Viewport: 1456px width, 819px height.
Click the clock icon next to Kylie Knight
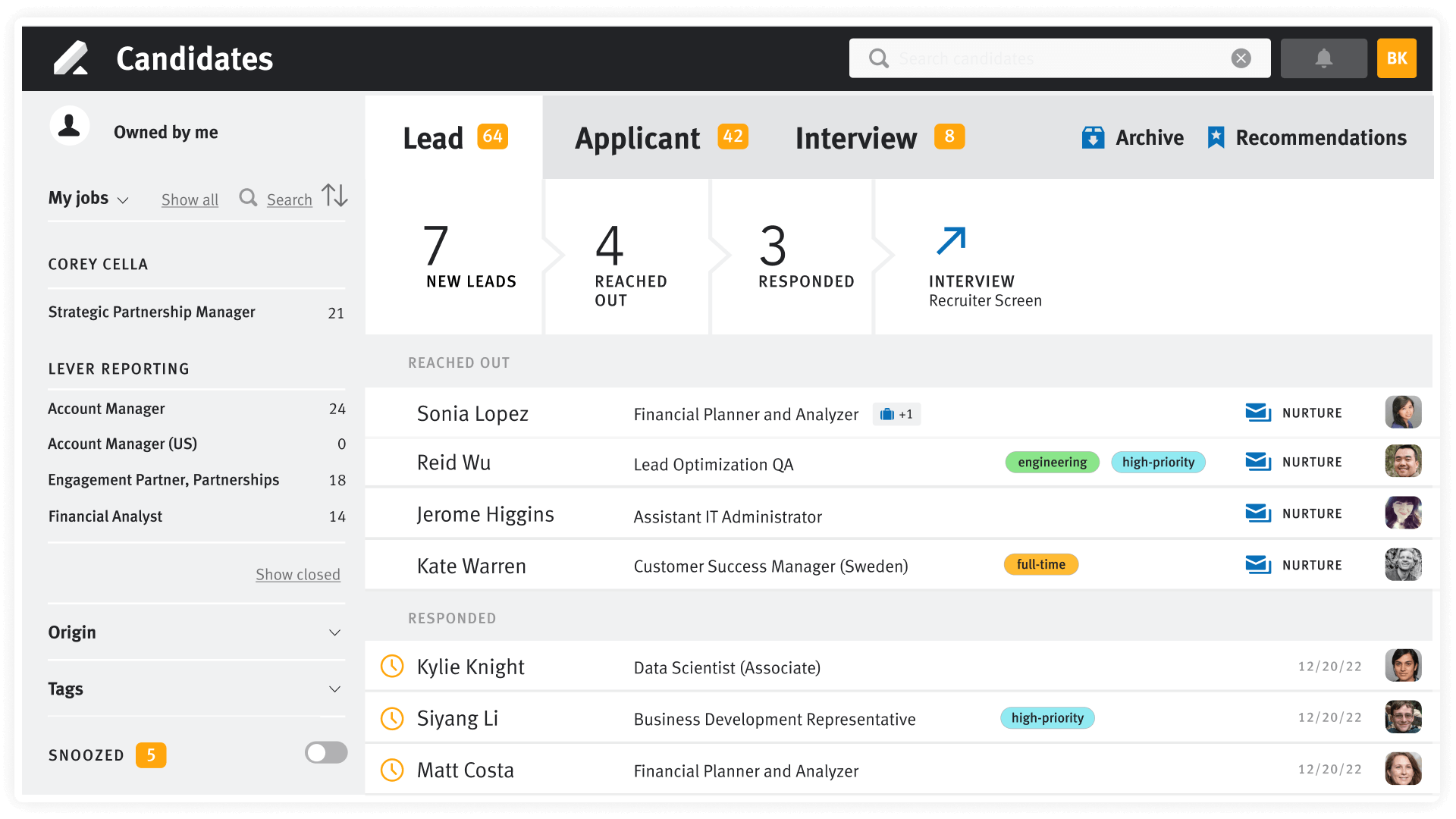pos(392,667)
